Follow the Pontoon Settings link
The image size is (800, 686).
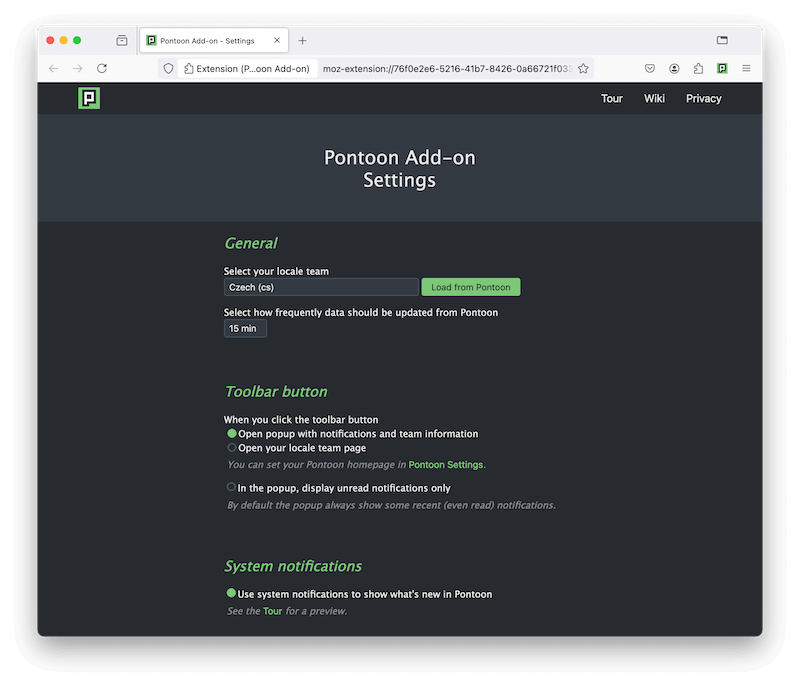(x=445, y=465)
